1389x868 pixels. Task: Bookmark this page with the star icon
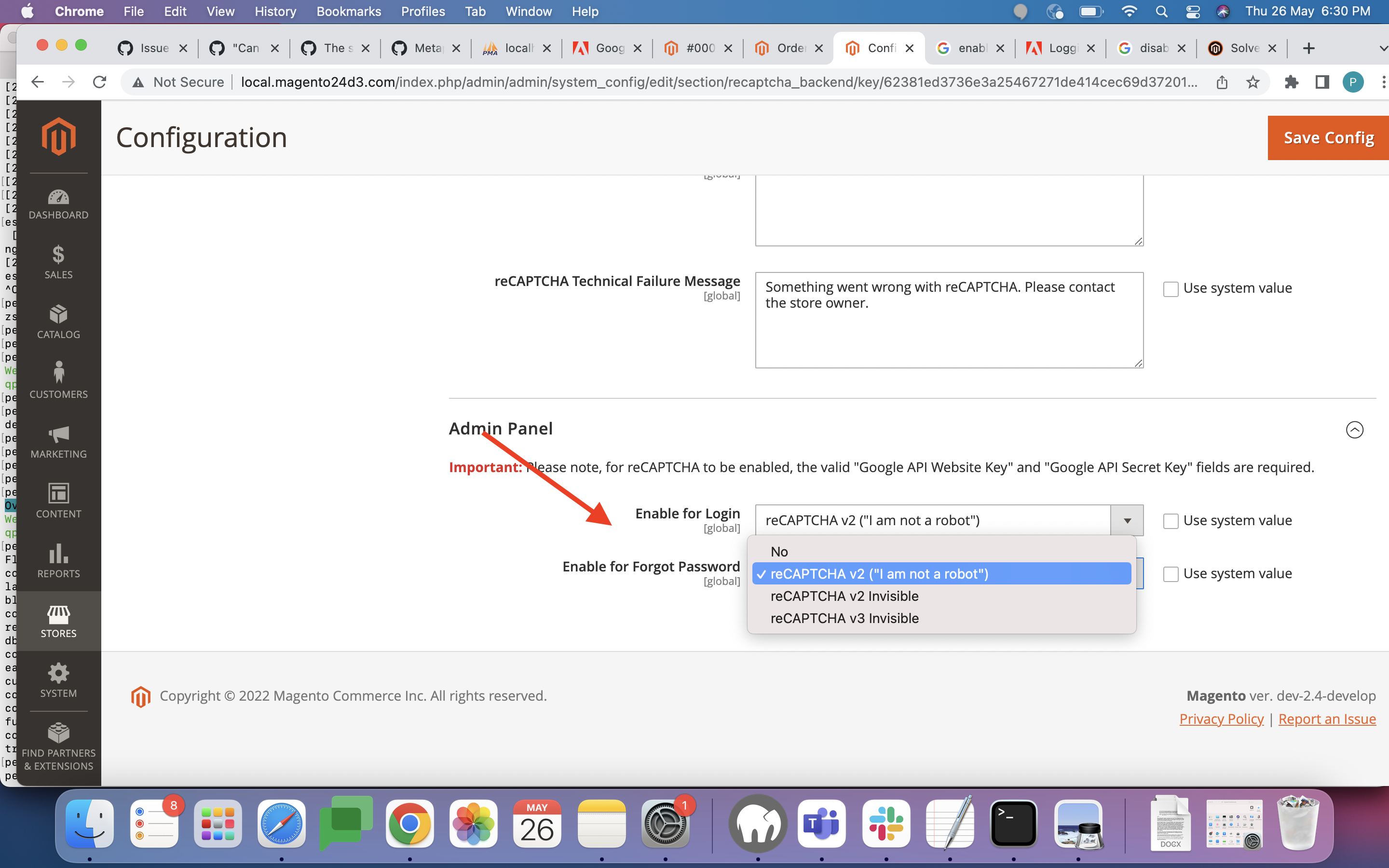click(x=1253, y=82)
